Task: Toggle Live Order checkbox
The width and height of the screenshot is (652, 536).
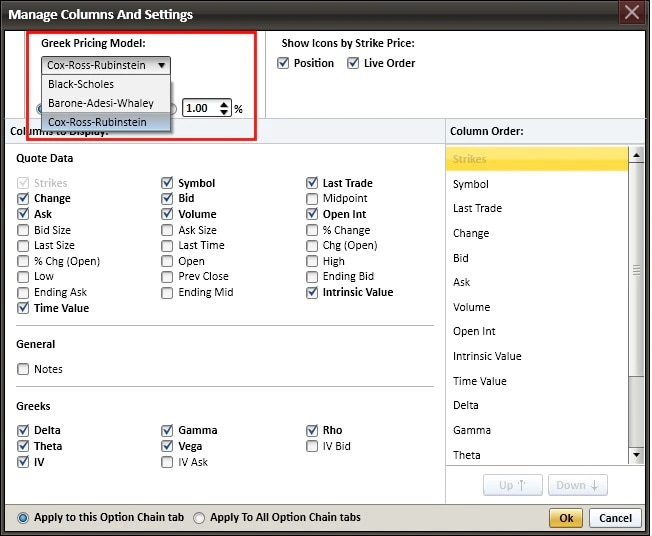Action: click(353, 64)
